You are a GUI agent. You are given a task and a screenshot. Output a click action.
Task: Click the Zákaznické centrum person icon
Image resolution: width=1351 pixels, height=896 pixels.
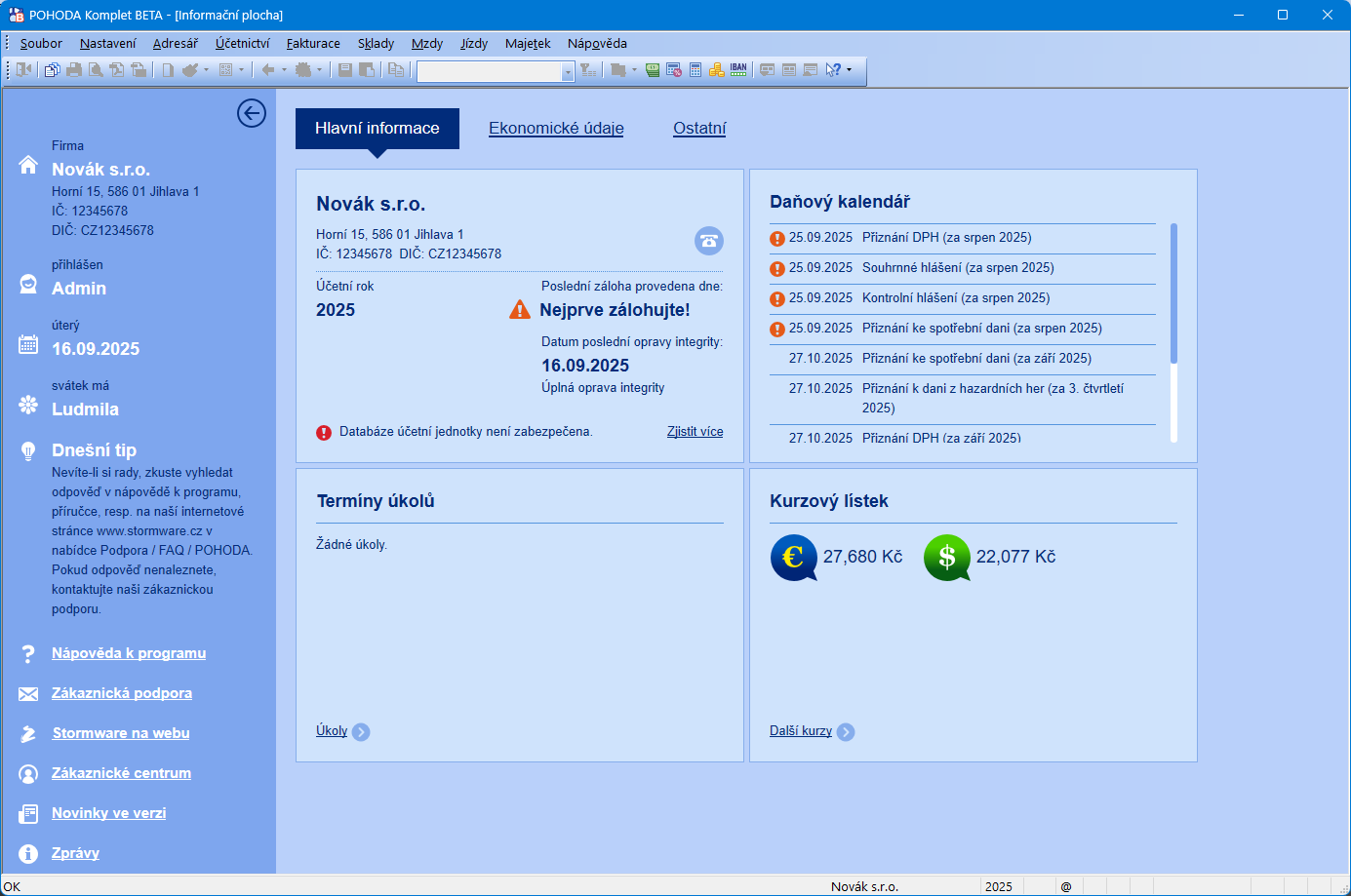tap(28, 773)
